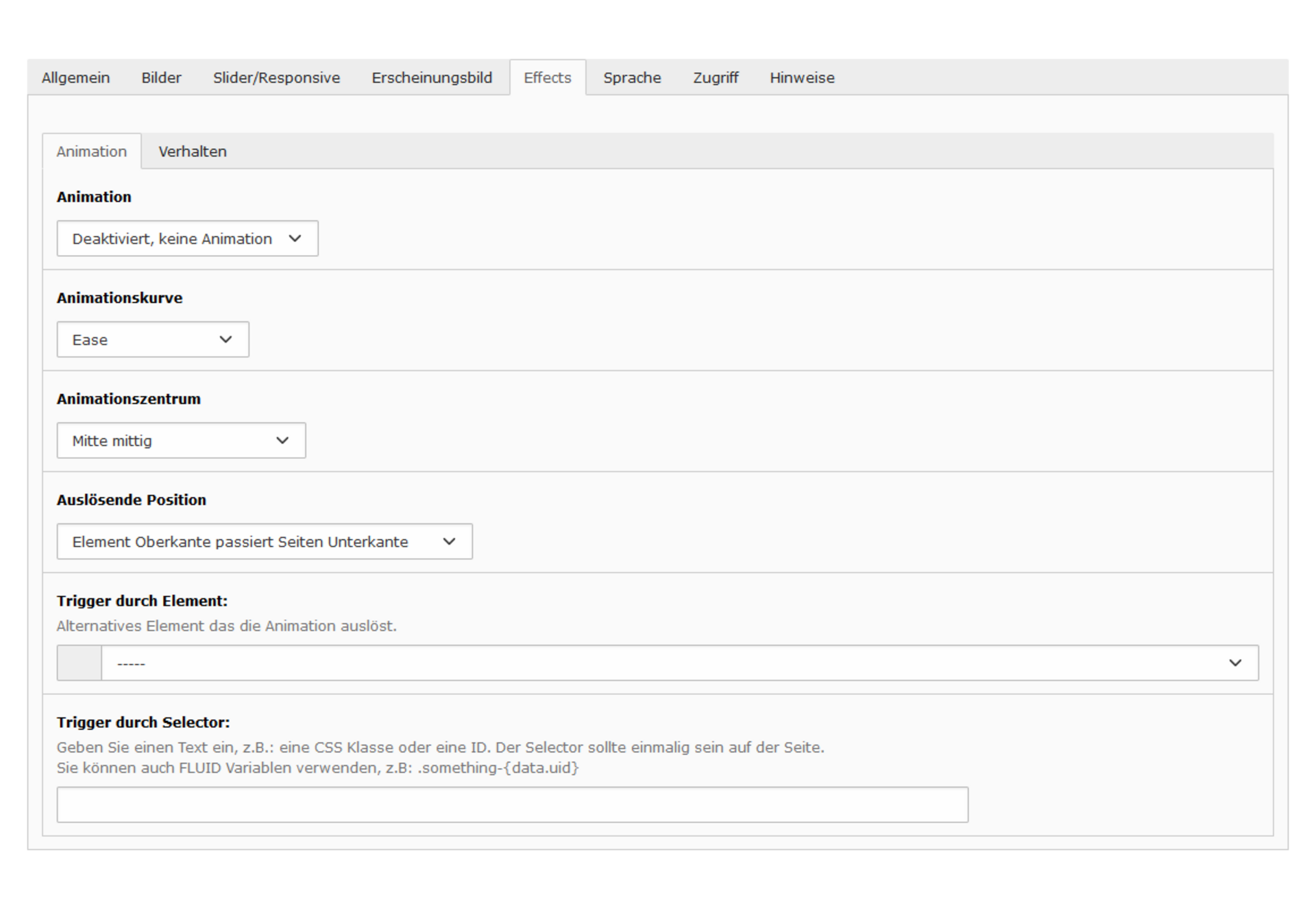1316x908 pixels.
Task: Open the Auslösende Position dropdown
Action: click(x=265, y=541)
